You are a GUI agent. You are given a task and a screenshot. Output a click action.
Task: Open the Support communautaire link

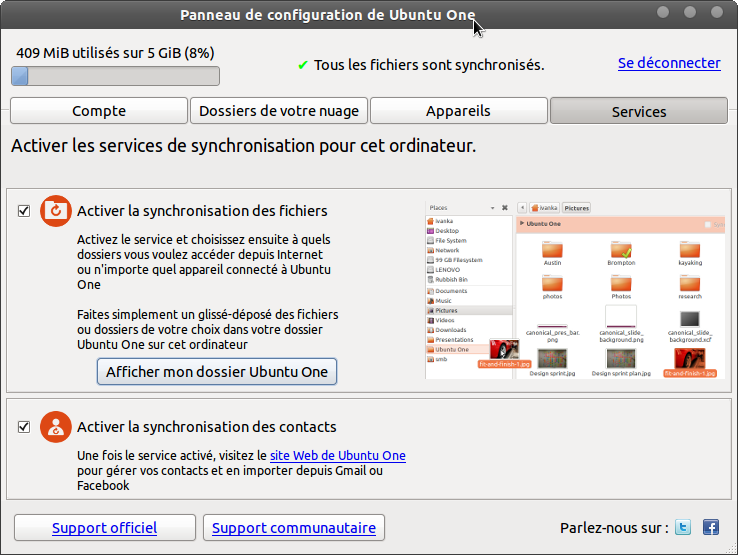point(294,528)
